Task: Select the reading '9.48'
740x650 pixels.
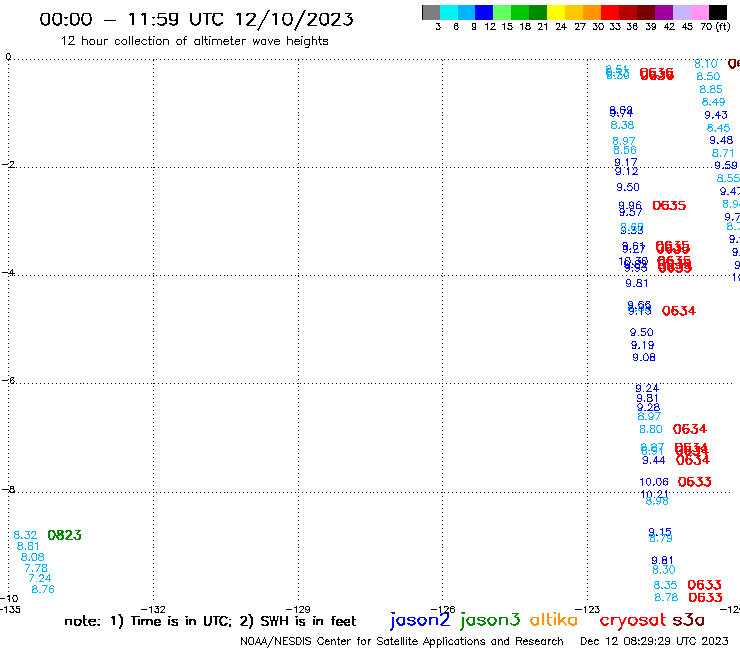Action: point(721,140)
